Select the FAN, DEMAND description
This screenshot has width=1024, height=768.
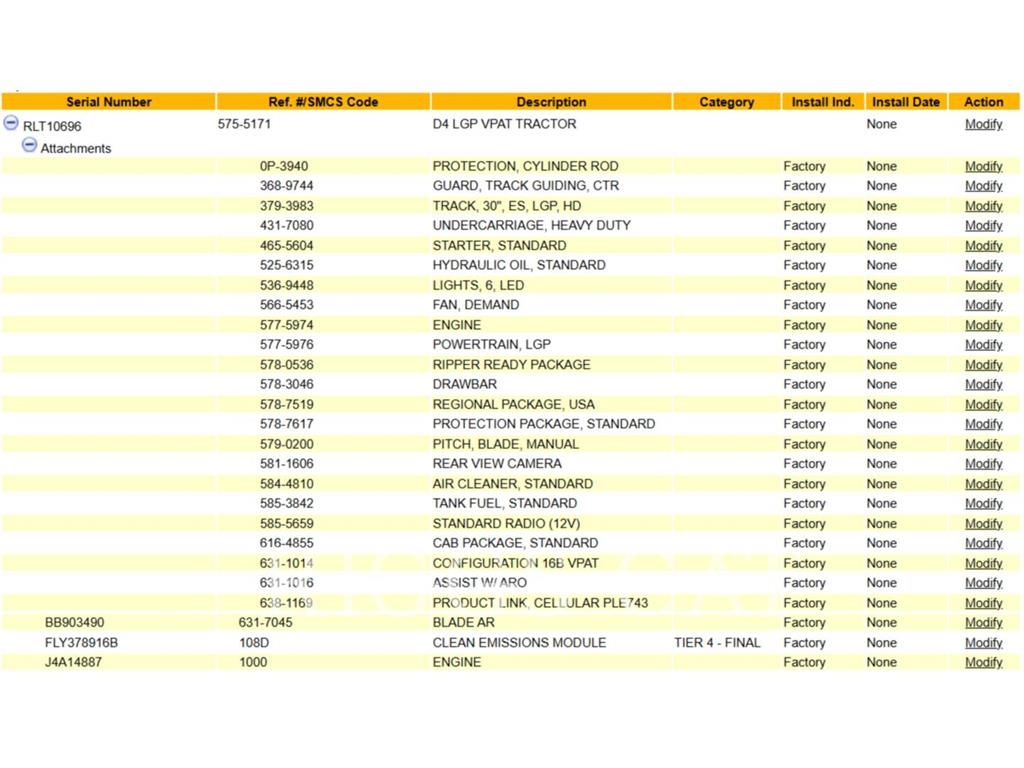pyautogui.click(x=476, y=306)
